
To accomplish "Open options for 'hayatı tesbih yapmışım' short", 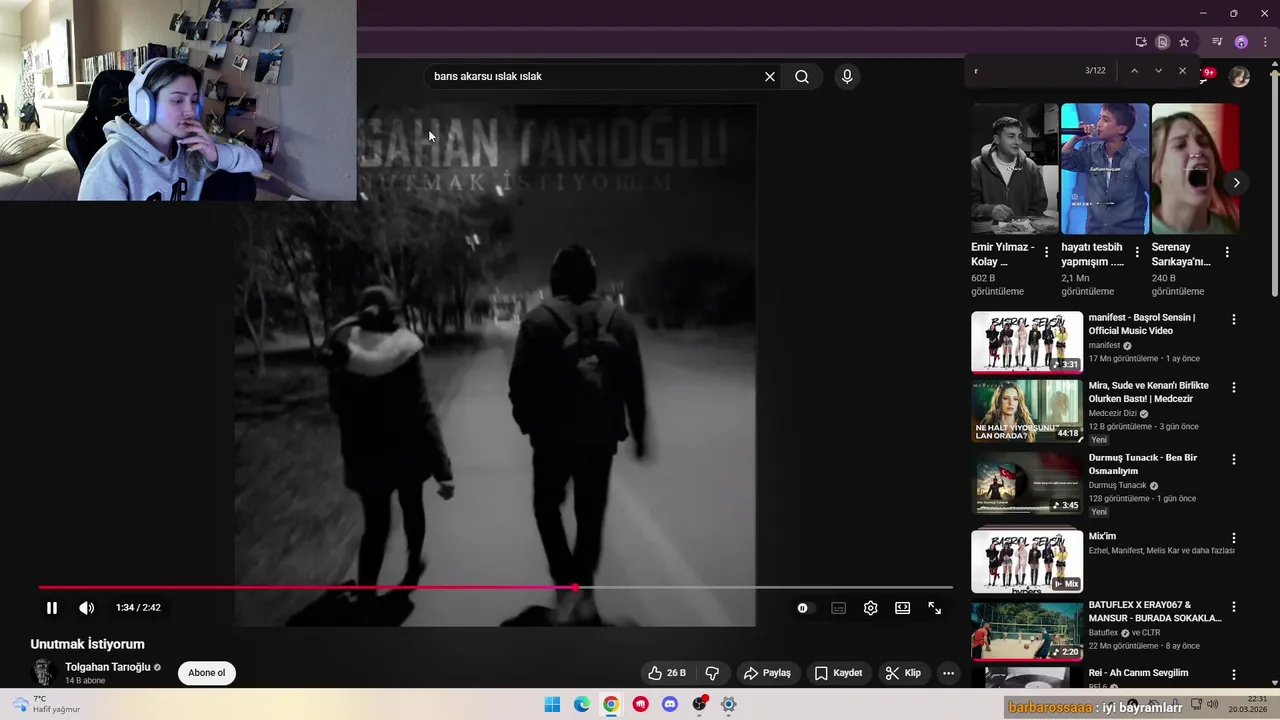I will (1137, 253).
